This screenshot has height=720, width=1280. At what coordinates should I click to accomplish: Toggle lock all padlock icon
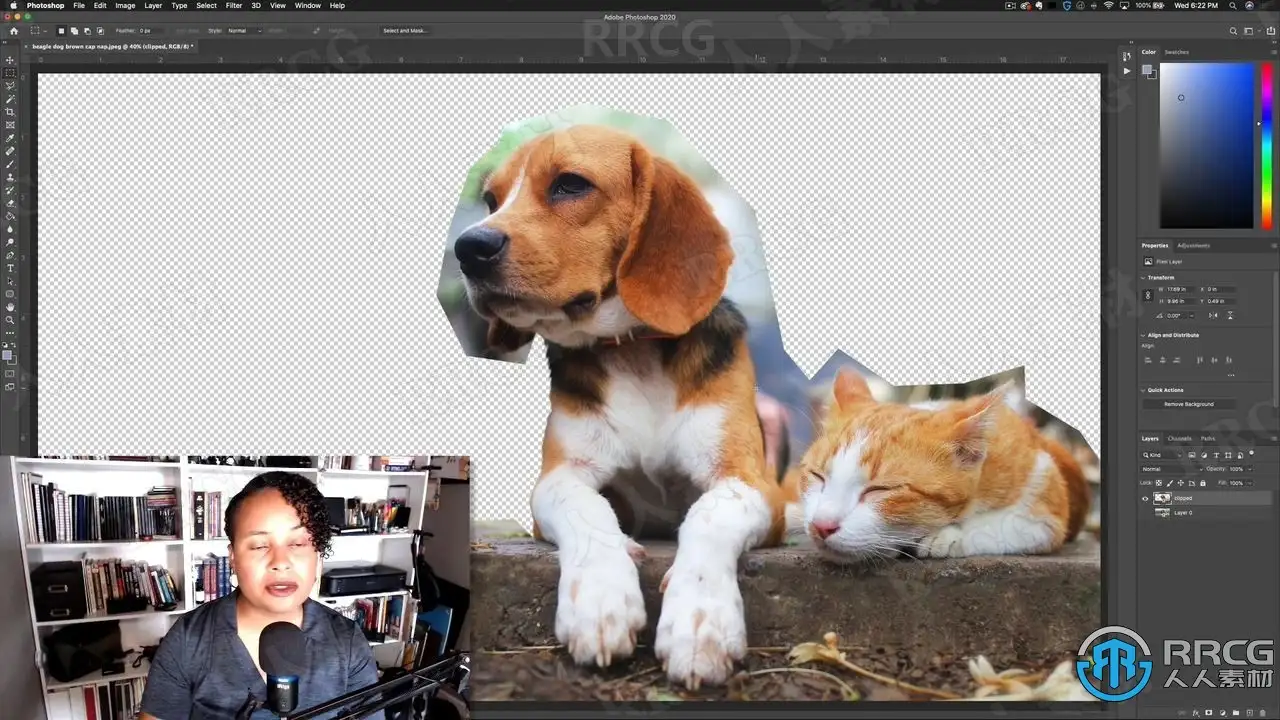pyautogui.click(x=1202, y=483)
